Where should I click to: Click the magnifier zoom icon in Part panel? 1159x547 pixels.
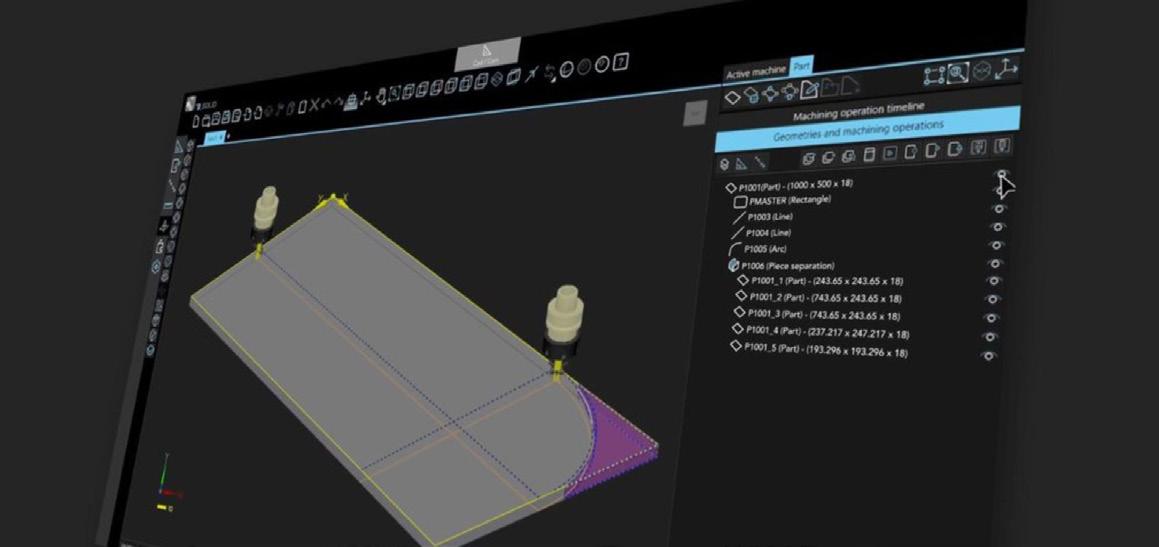pyautogui.click(x=958, y=72)
